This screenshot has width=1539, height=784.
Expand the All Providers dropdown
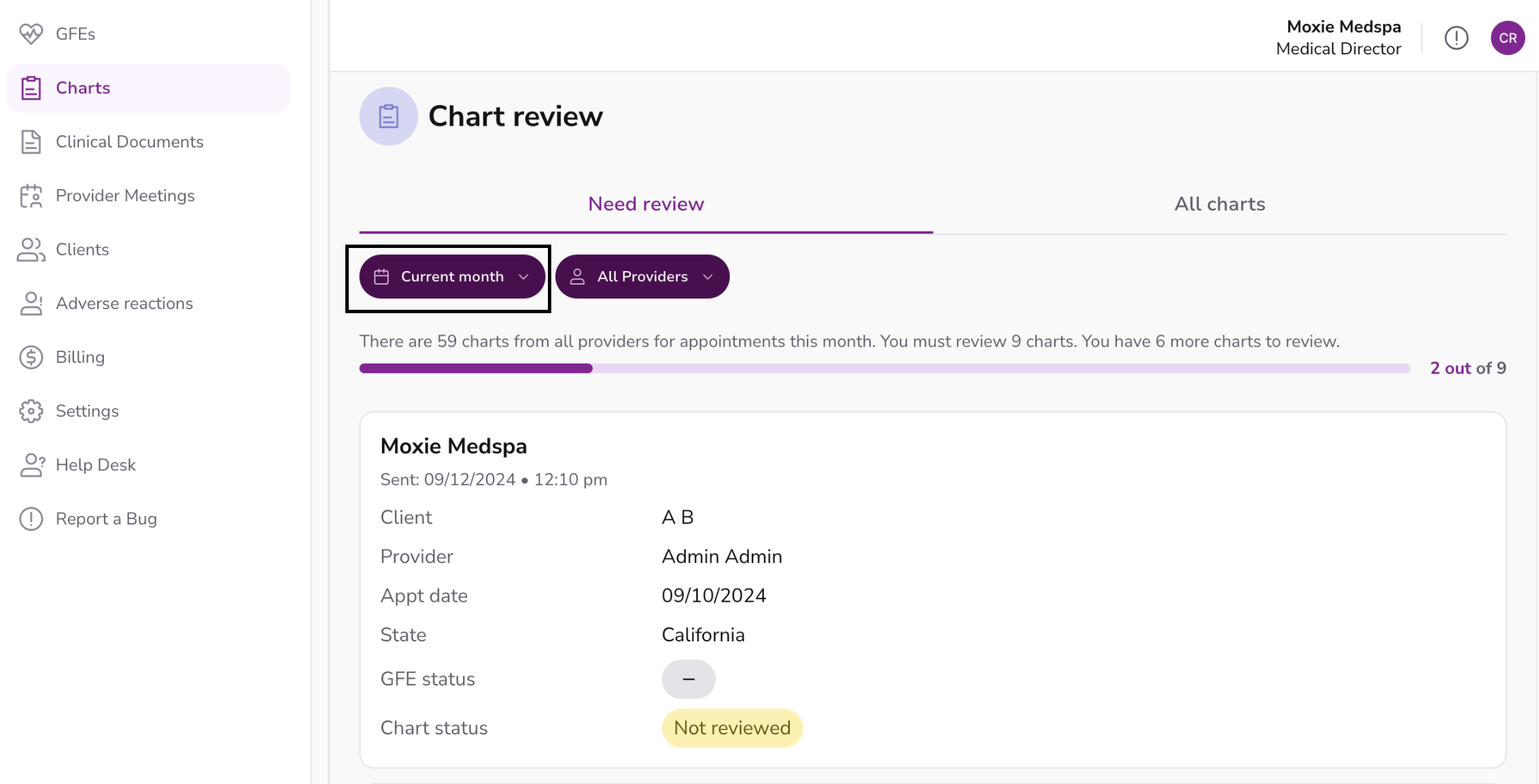click(642, 277)
